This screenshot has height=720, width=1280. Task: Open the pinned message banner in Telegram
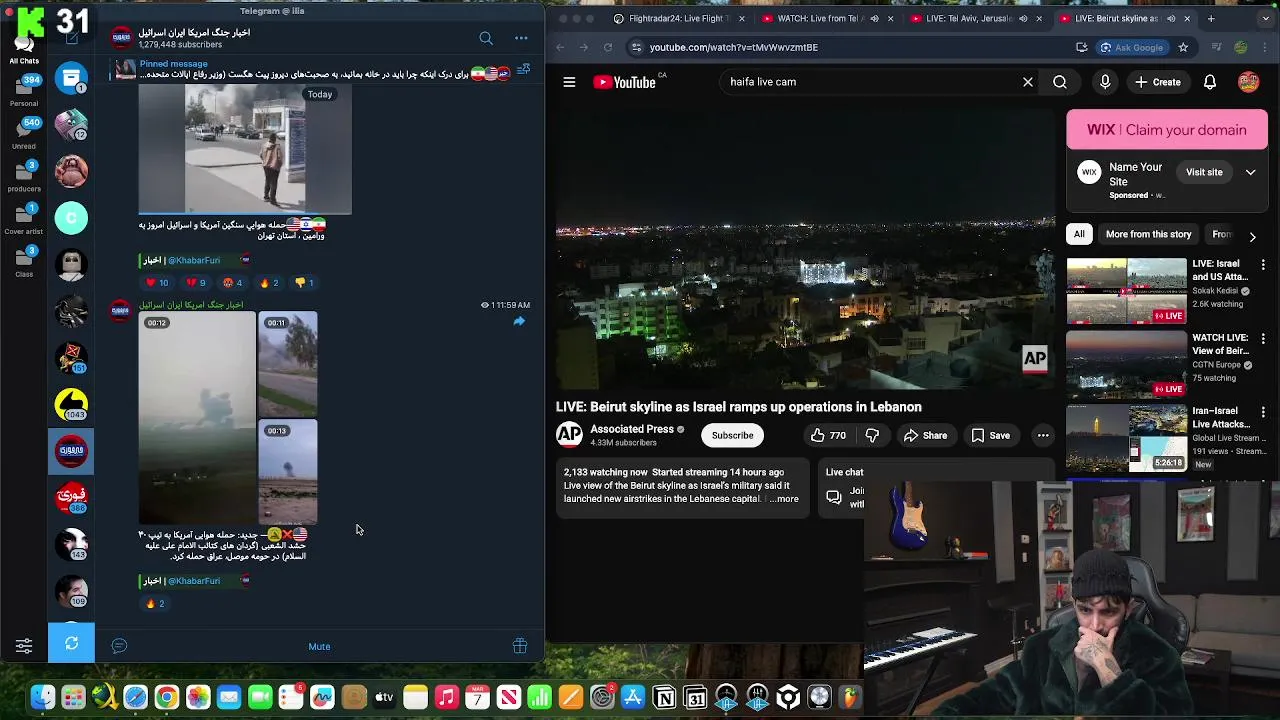coord(310,69)
